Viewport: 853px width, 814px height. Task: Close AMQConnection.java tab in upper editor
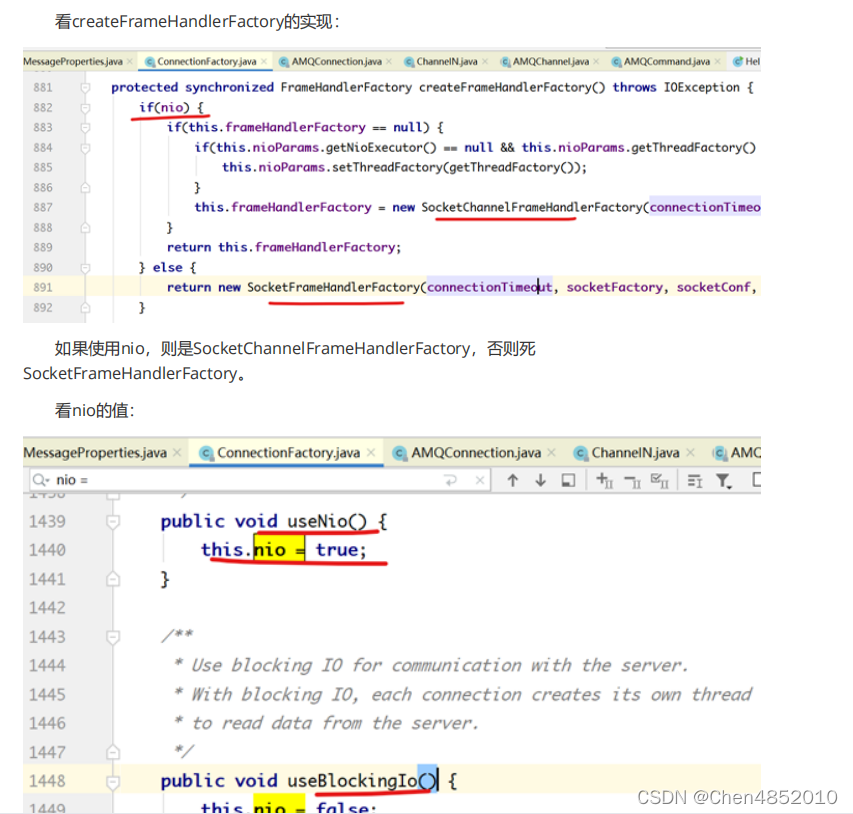pos(388,61)
